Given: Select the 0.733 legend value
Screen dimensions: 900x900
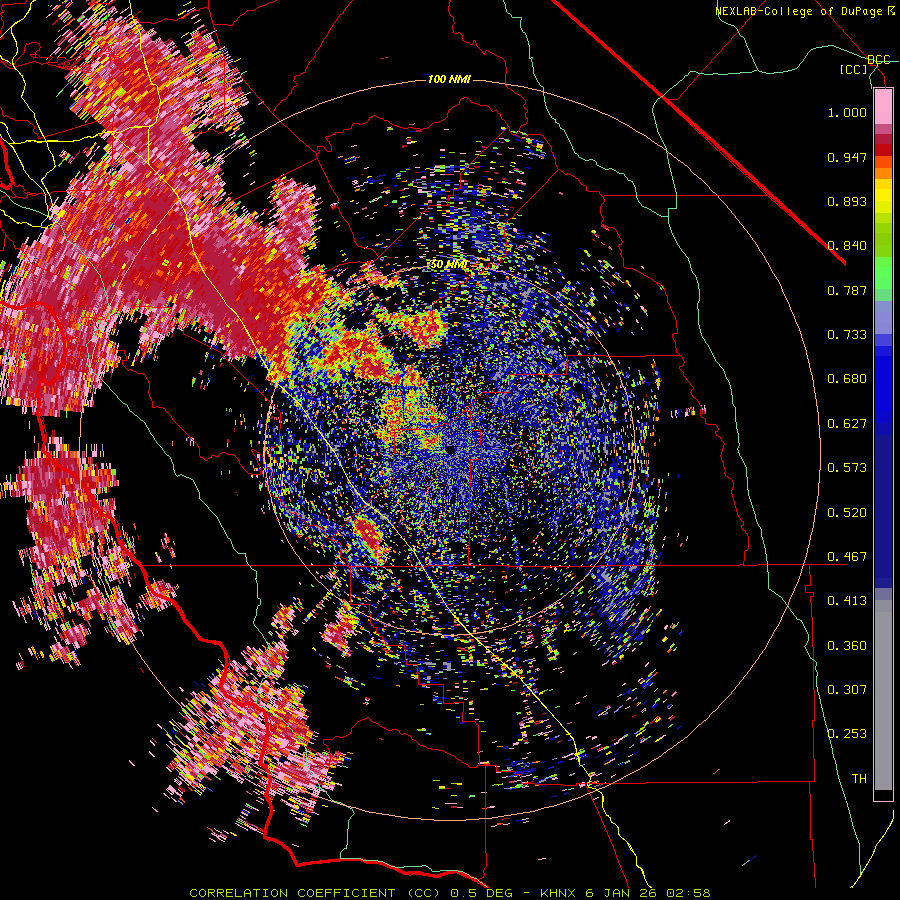Looking at the screenshot, I should pyautogui.click(x=847, y=334).
